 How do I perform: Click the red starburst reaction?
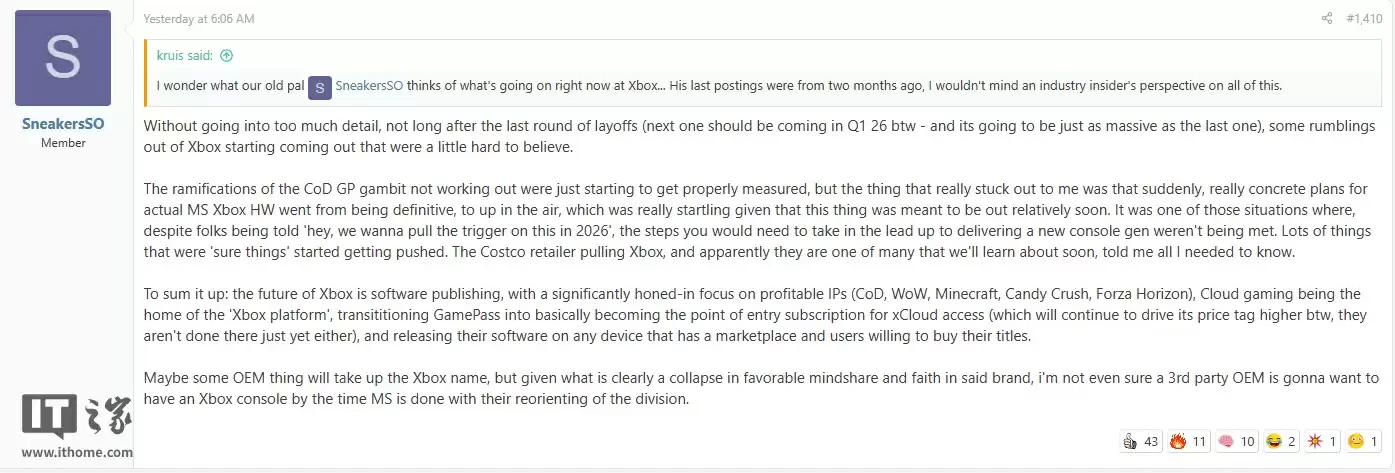pyautogui.click(x=1321, y=441)
